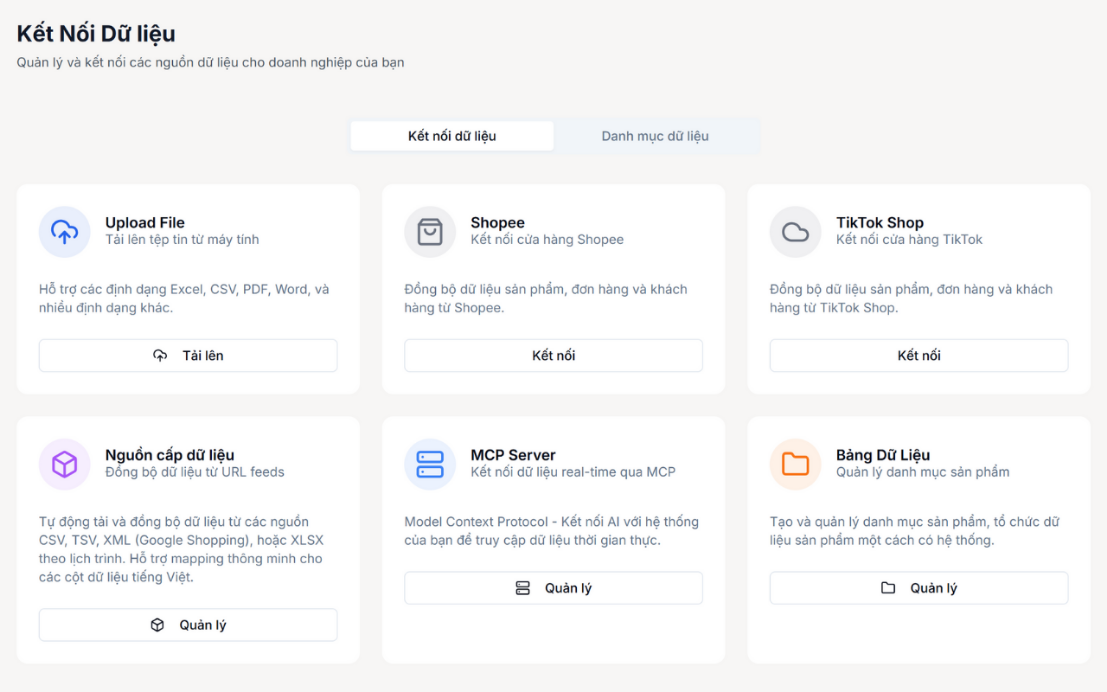
Task: Open Quản lý for MCP Server
Action: coord(553,588)
